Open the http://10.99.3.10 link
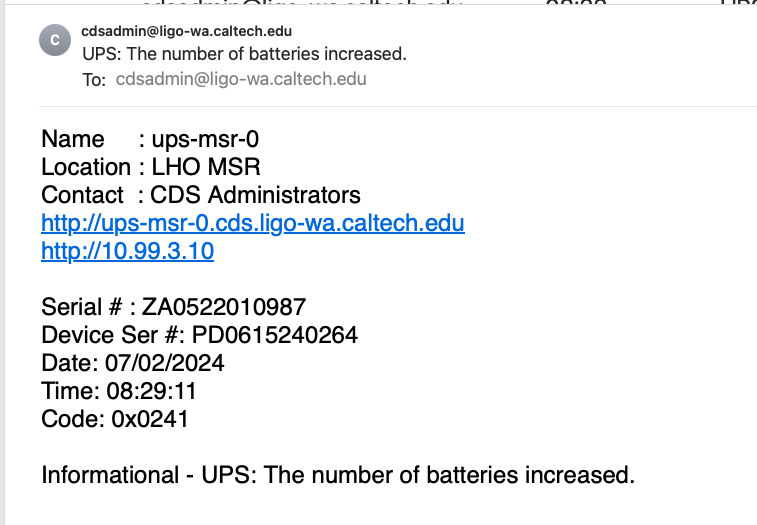Screen dimensions: 757x525 (127, 251)
